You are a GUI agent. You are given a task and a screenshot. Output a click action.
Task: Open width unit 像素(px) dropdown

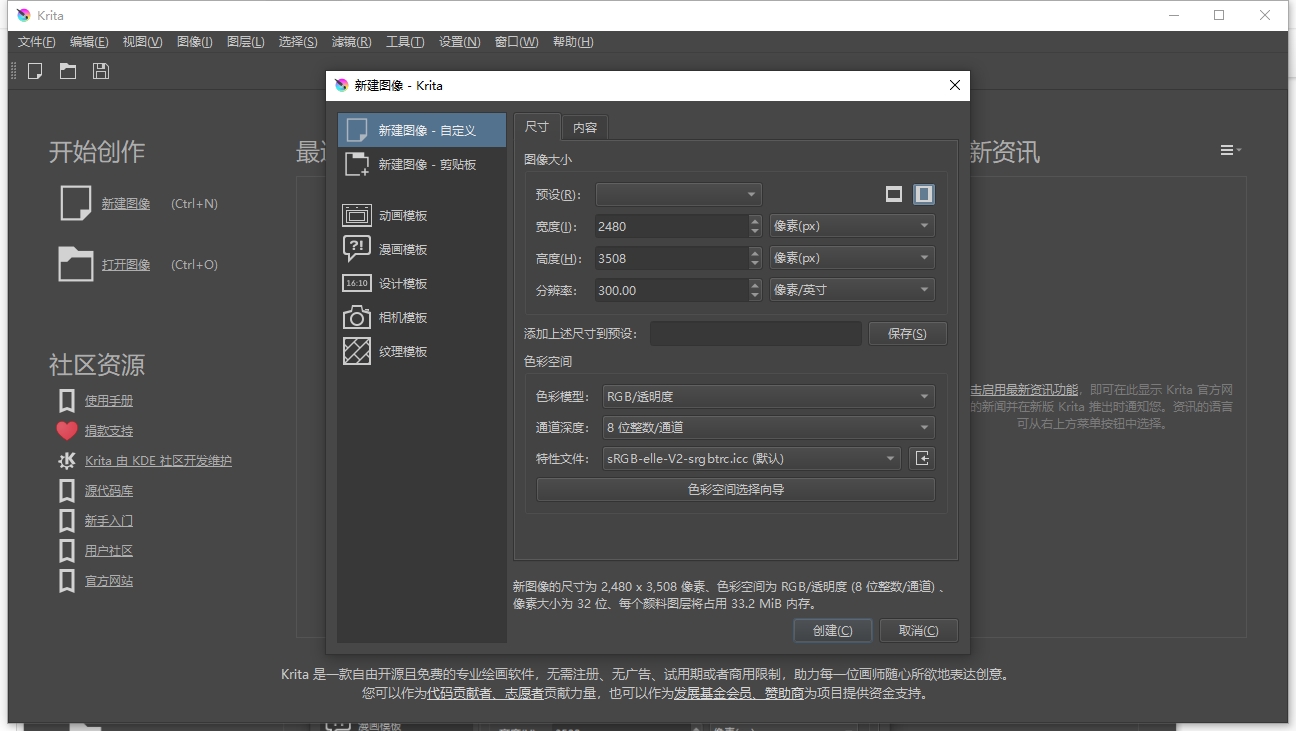(852, 226)
